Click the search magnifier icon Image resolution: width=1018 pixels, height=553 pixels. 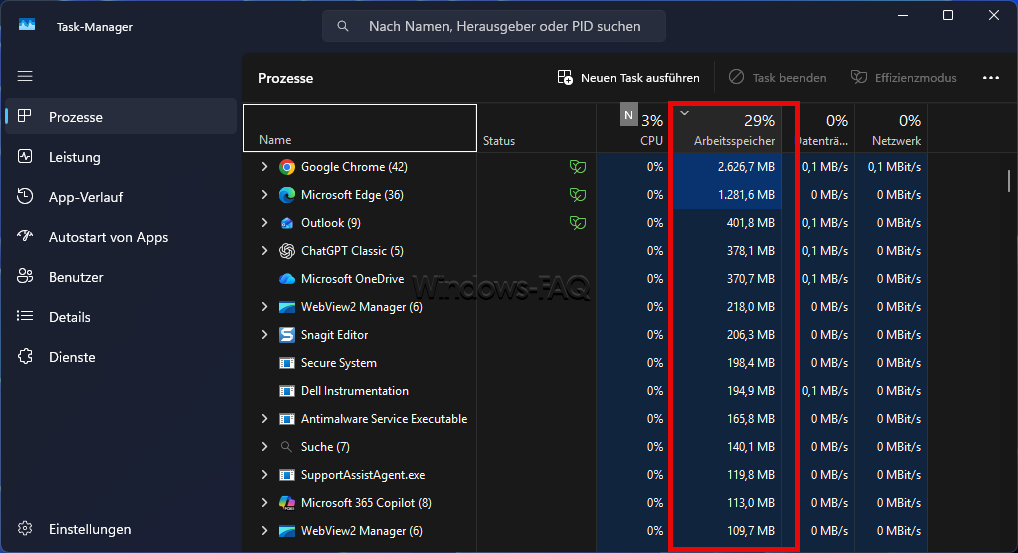click(343, 26)
